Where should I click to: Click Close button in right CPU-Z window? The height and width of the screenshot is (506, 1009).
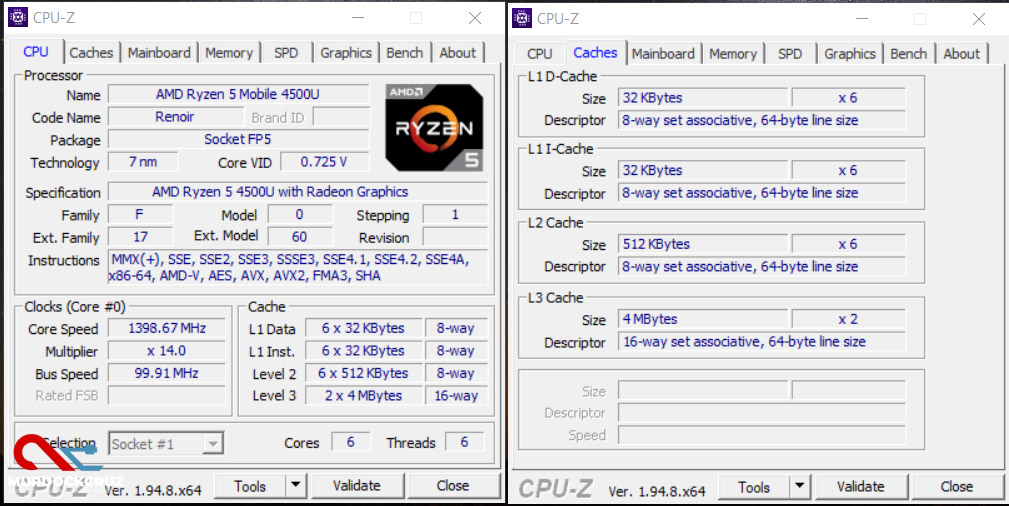tap(957, 487)
